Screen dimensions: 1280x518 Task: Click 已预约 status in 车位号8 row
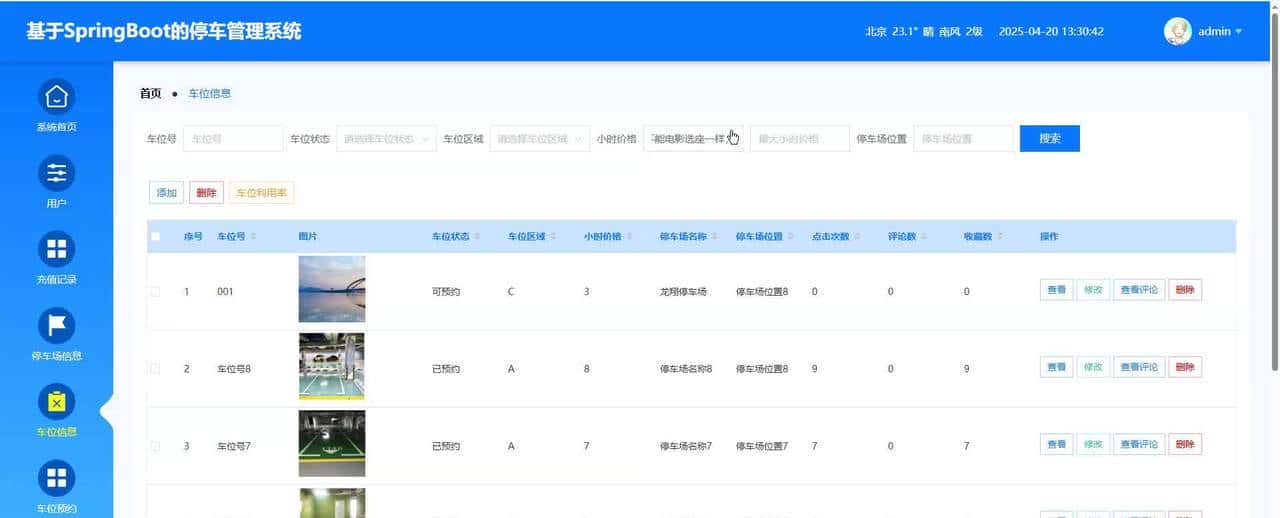[446, 369]
